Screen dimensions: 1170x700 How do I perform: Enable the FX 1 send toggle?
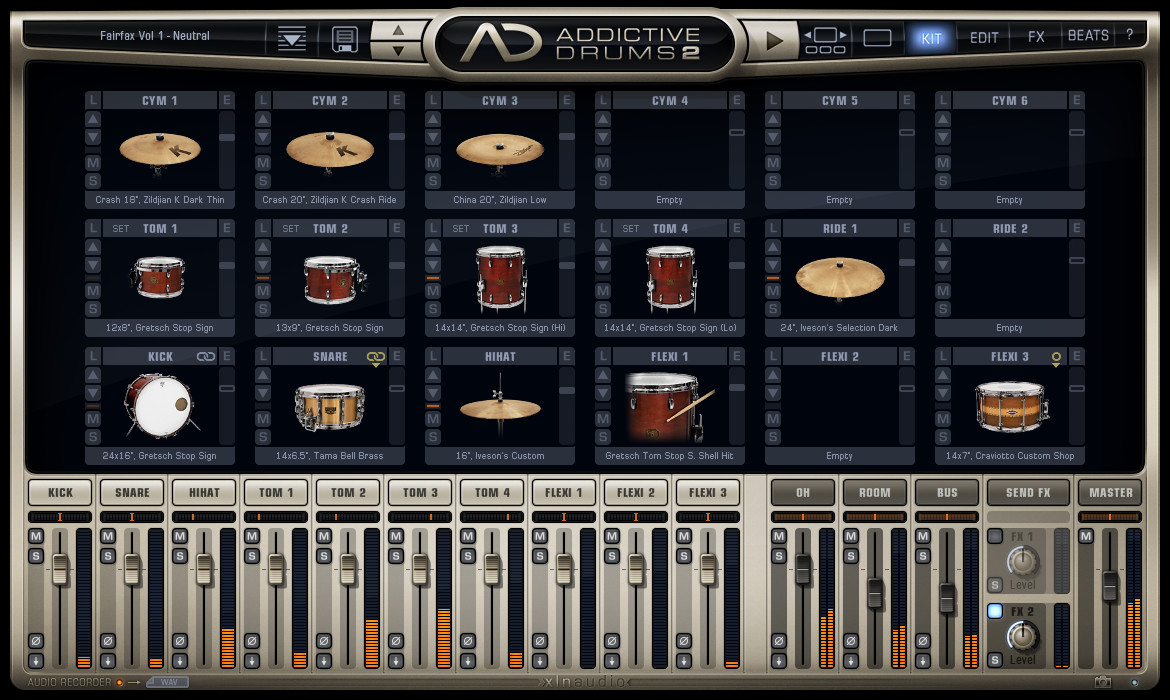click(x=995, y=536)
